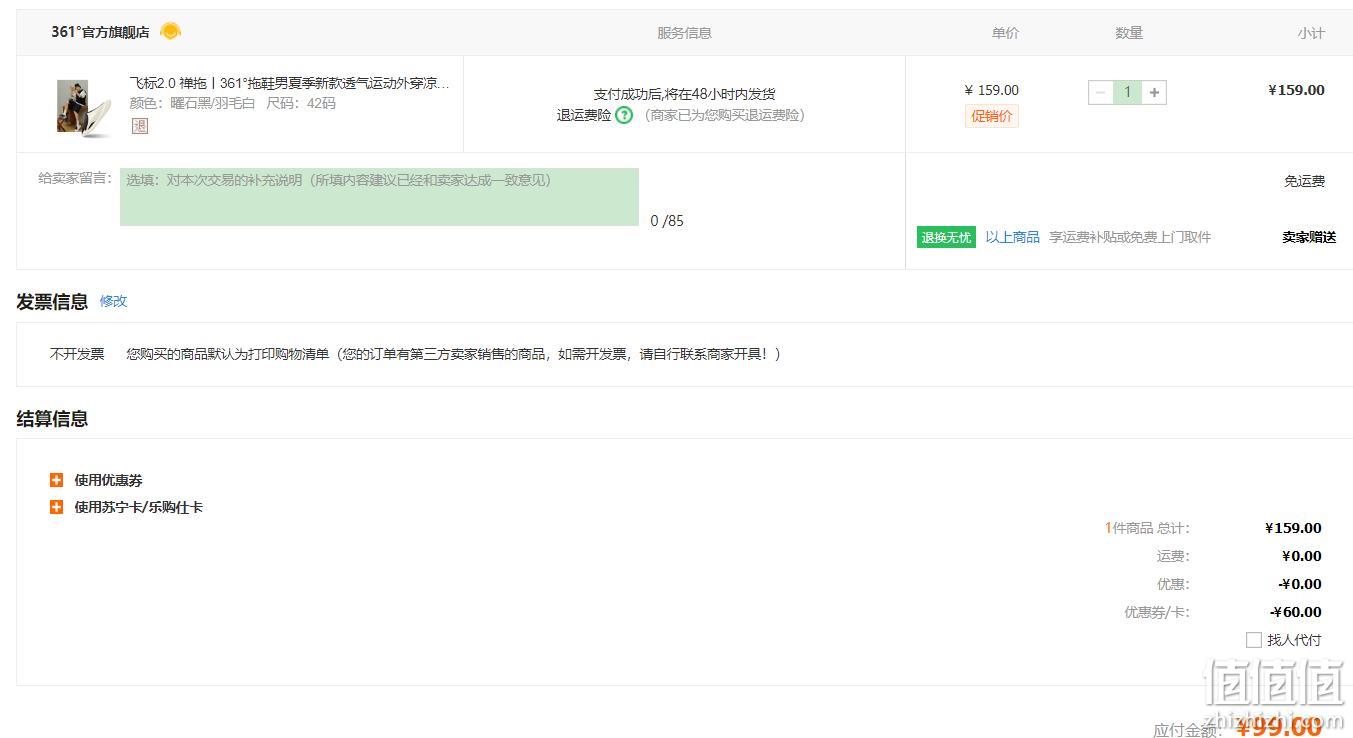Click the 商家已为您购买退运费险 note
The height and width of the screenshot is (738, 1353).
(725, 115)
